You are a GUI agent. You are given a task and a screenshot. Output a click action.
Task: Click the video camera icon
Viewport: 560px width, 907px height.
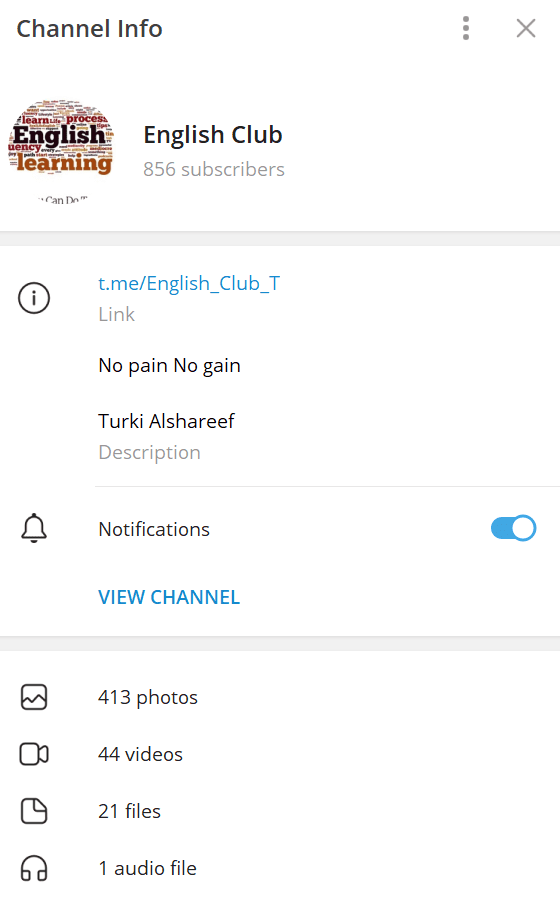pos(34,754)
